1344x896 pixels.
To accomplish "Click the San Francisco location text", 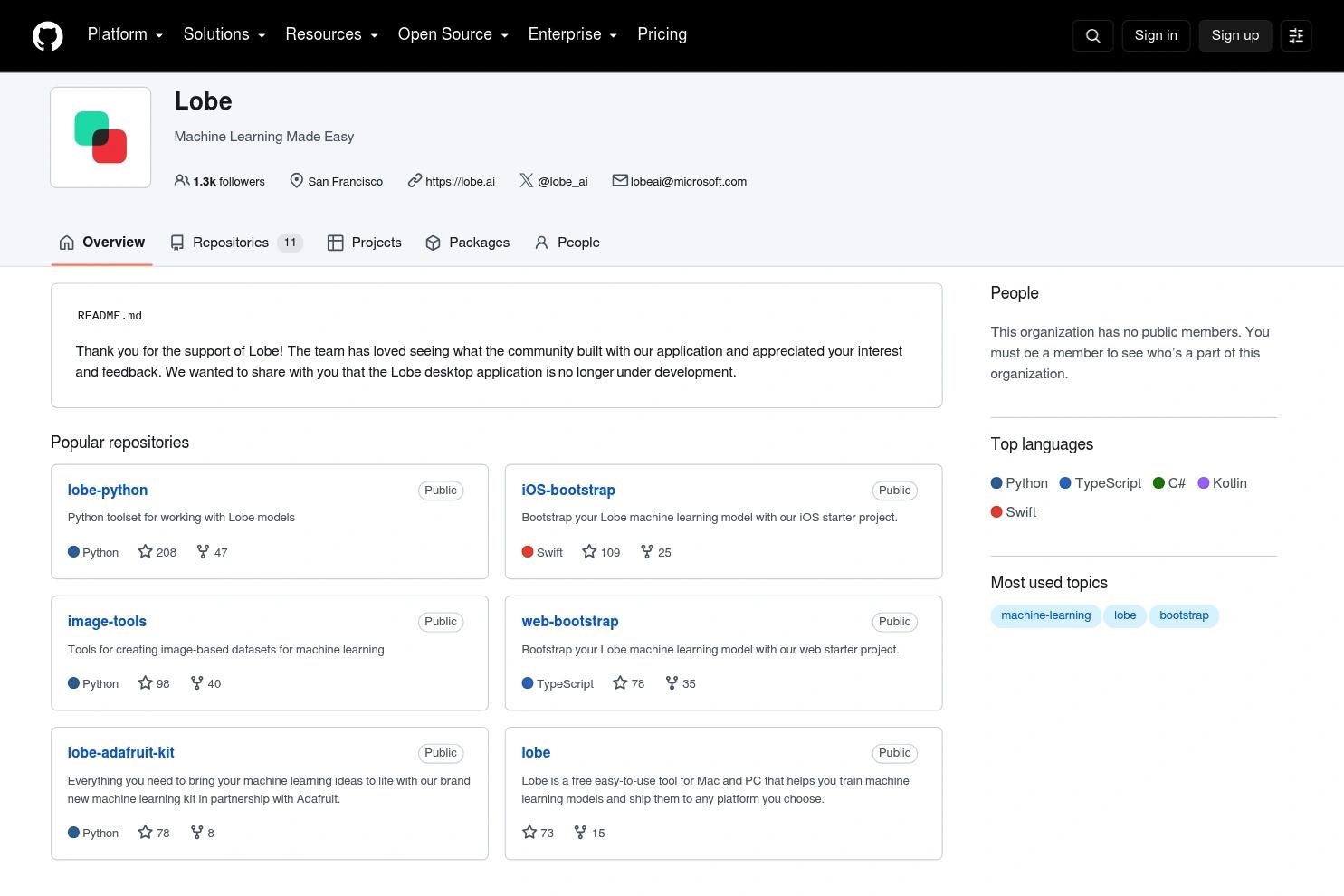I will [345, 181].
